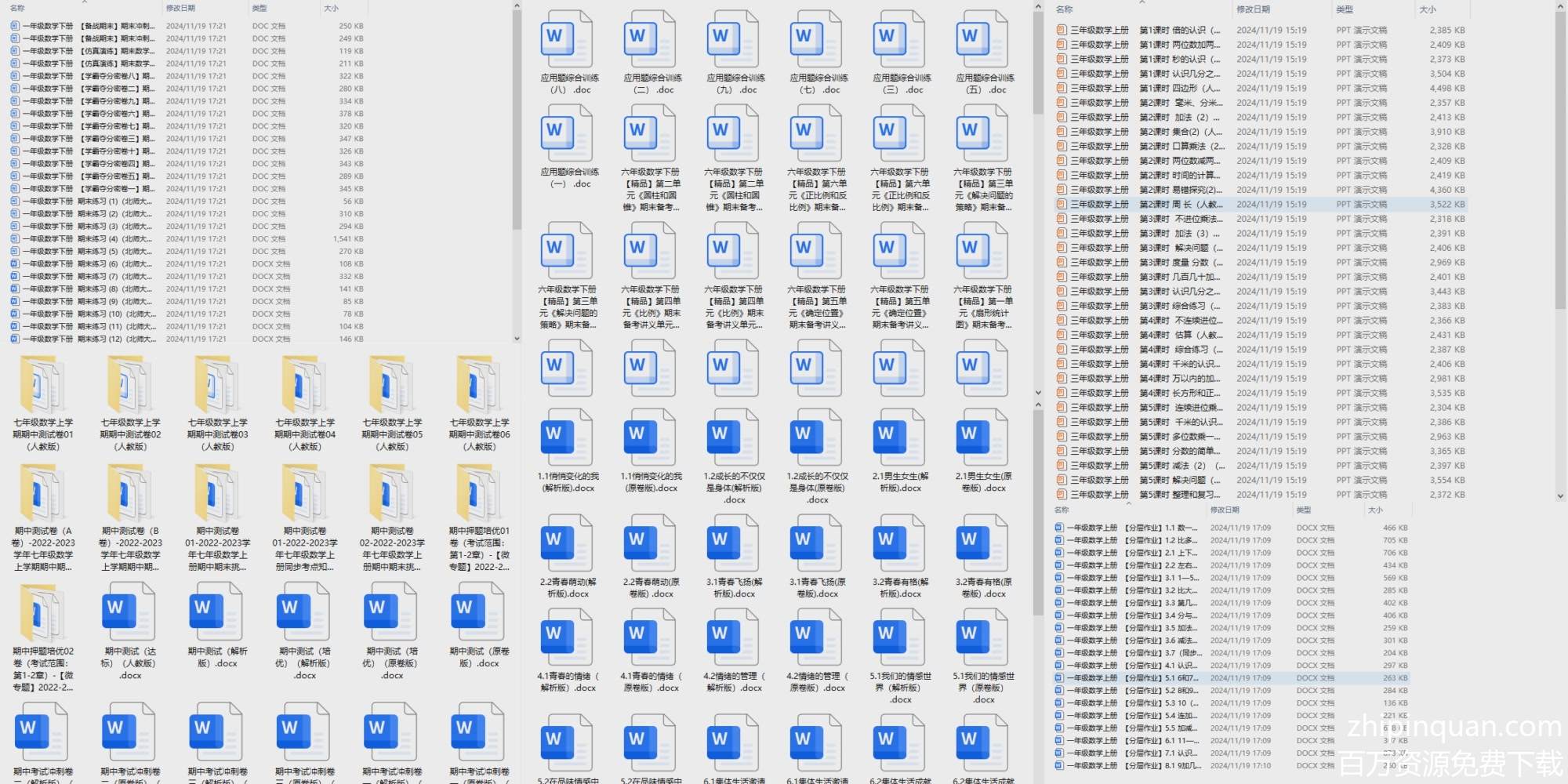
Task: Open 应用题综合训练（八）.doc Word file icon
Action: 566,39
